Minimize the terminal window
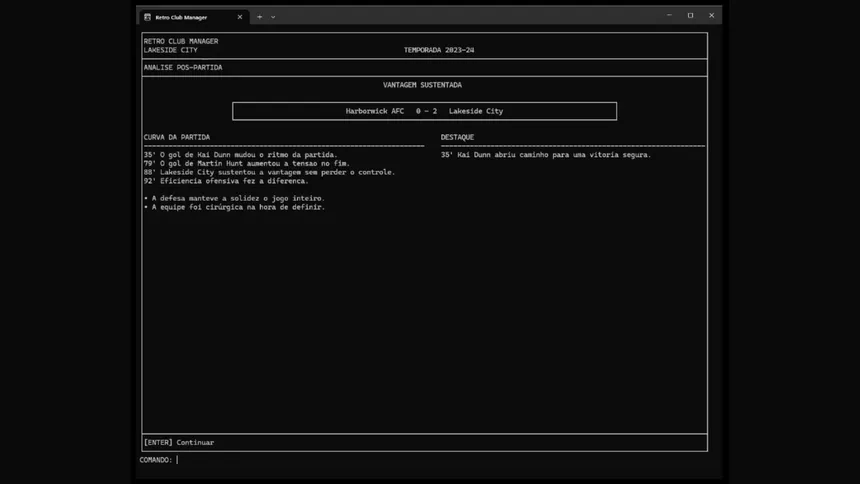Viewport: 860px width, 484px height. [669, 15]
